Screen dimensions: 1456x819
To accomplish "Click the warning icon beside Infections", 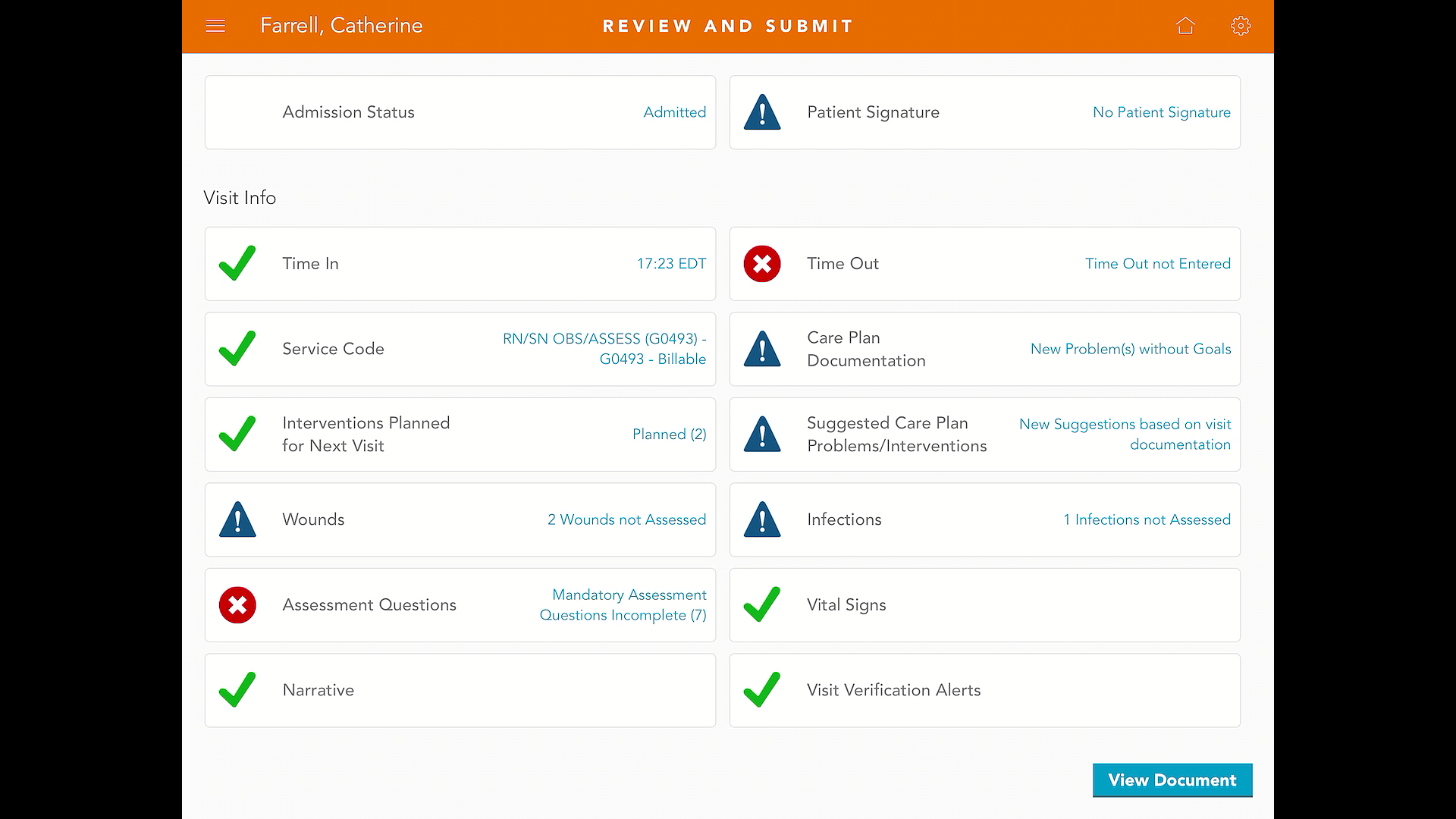I will click(x=762, y=520).
